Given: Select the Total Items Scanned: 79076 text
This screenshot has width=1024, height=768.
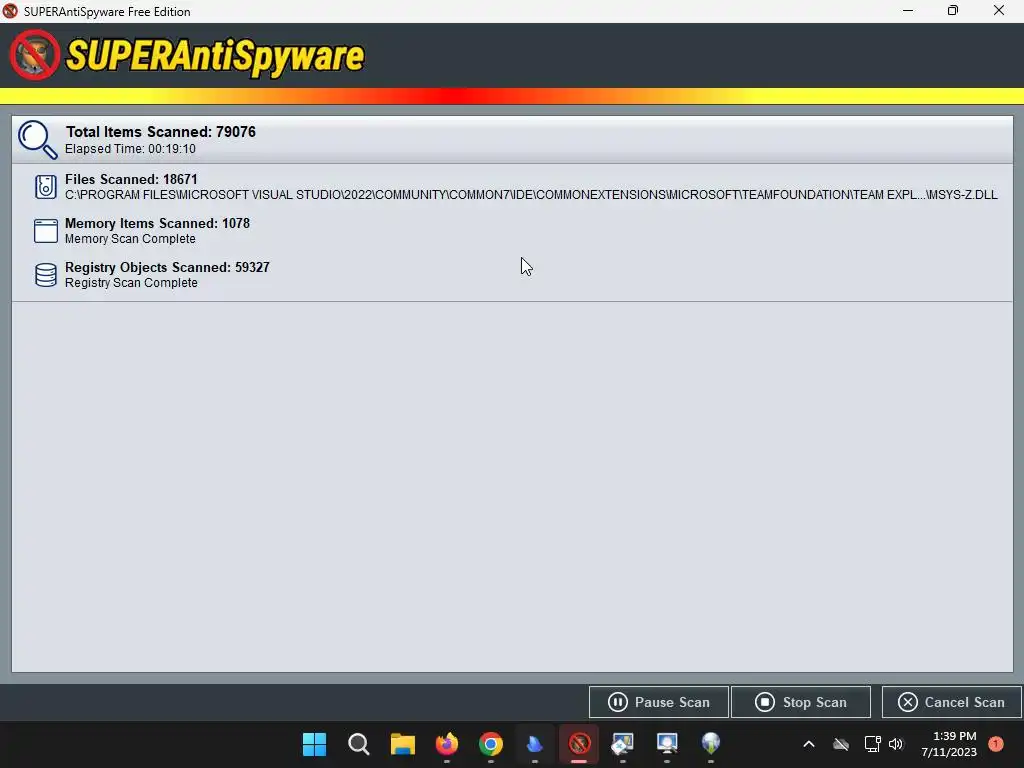Looking at the screenshot, I should pyautogui.click(x=161, y=132).
